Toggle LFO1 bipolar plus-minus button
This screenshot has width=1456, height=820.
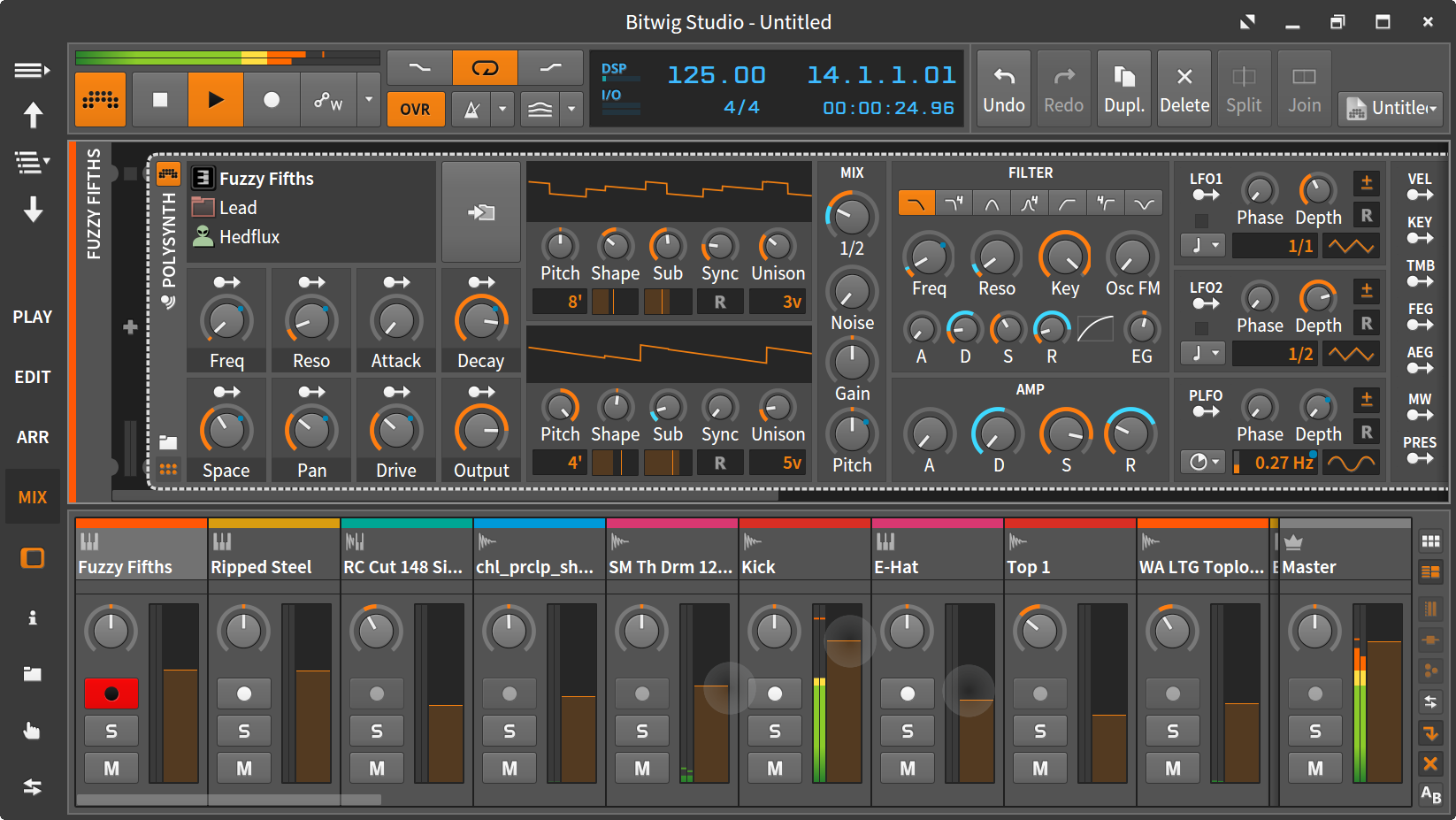click(x=1367, y=183)
